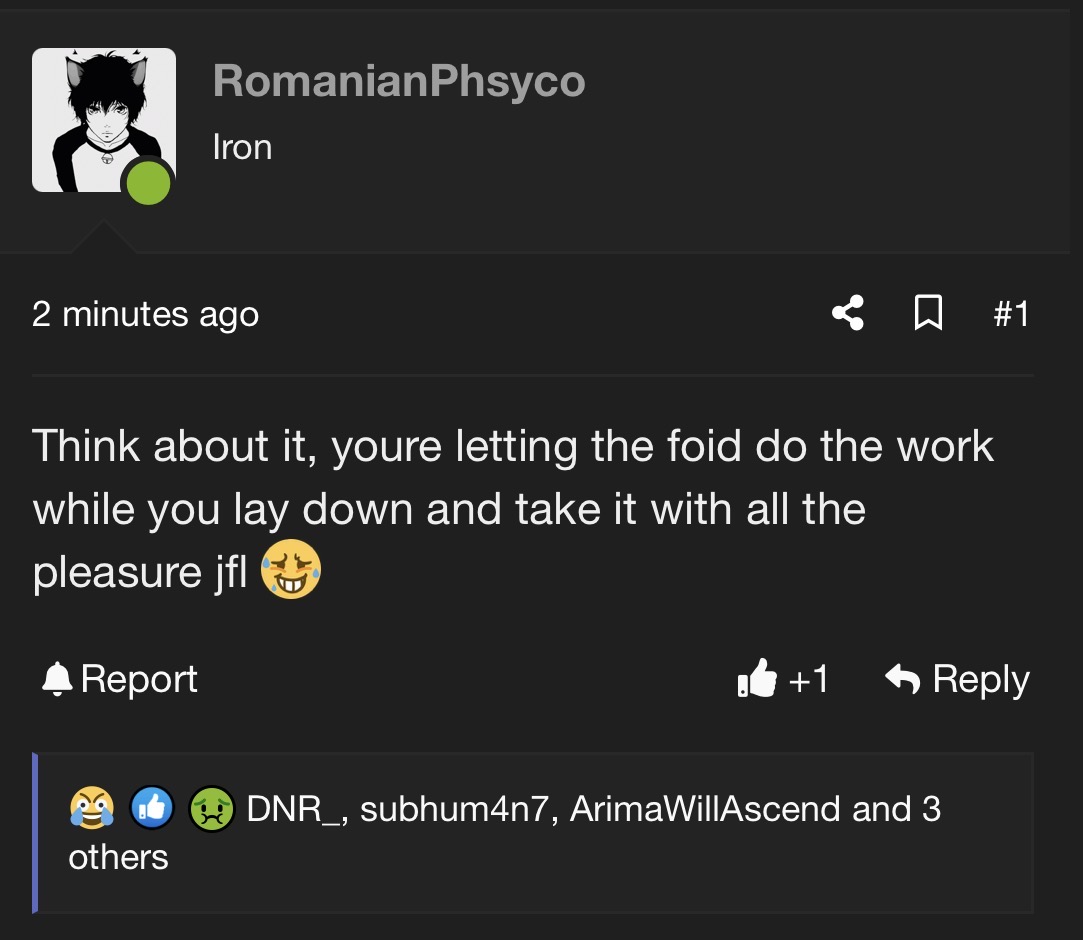Screen dimensions: 1083x940
Task: Click the thumbs-up like icon
Action: [756, 679]
